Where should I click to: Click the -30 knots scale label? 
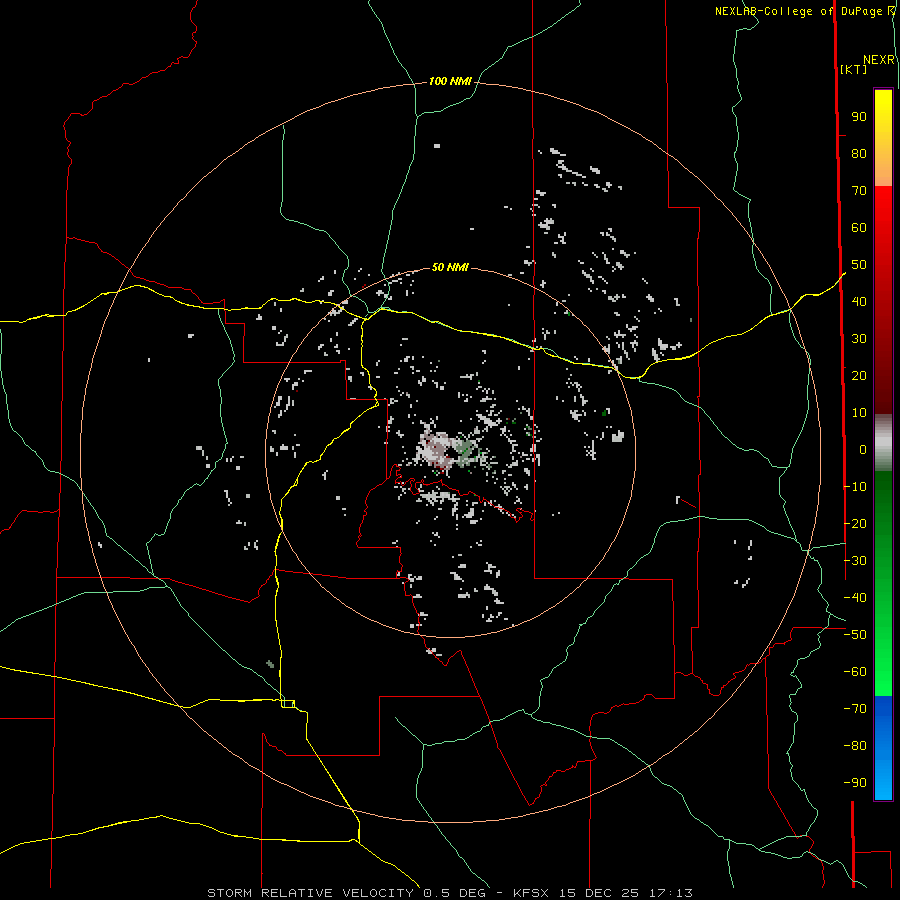click(x=855, y=561)
